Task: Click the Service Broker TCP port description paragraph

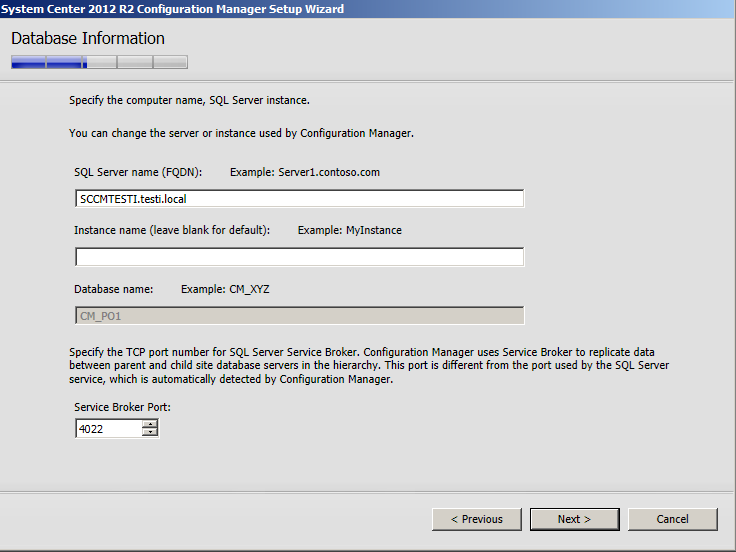Action: point(369,366)
